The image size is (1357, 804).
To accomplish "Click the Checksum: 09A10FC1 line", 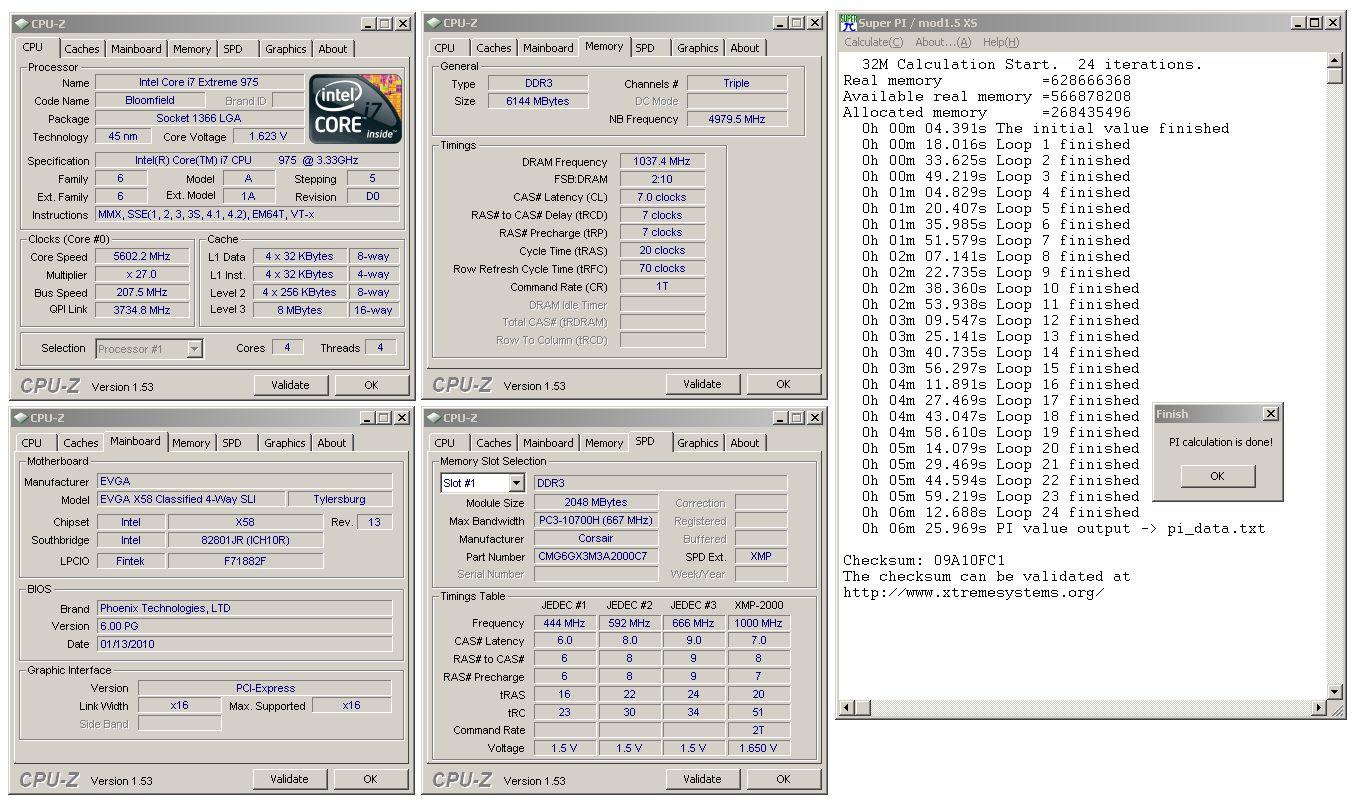I will tap(924, 560).
